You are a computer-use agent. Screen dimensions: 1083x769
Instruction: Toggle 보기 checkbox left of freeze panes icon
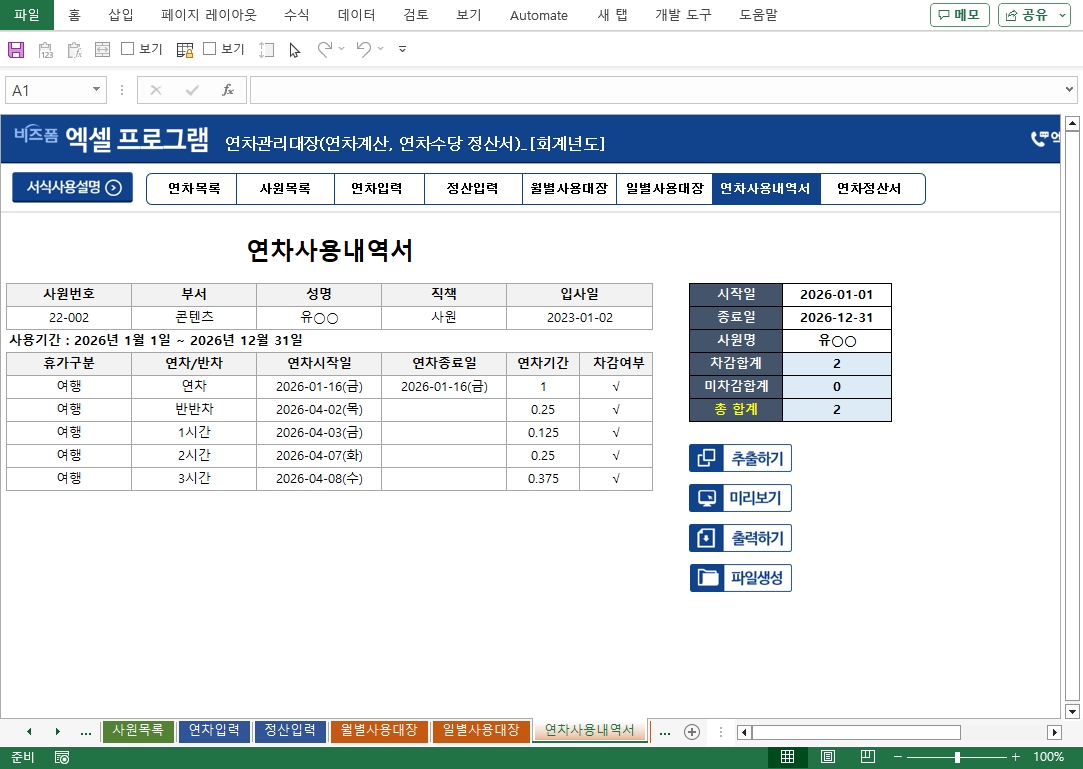[x=128, y=49]
